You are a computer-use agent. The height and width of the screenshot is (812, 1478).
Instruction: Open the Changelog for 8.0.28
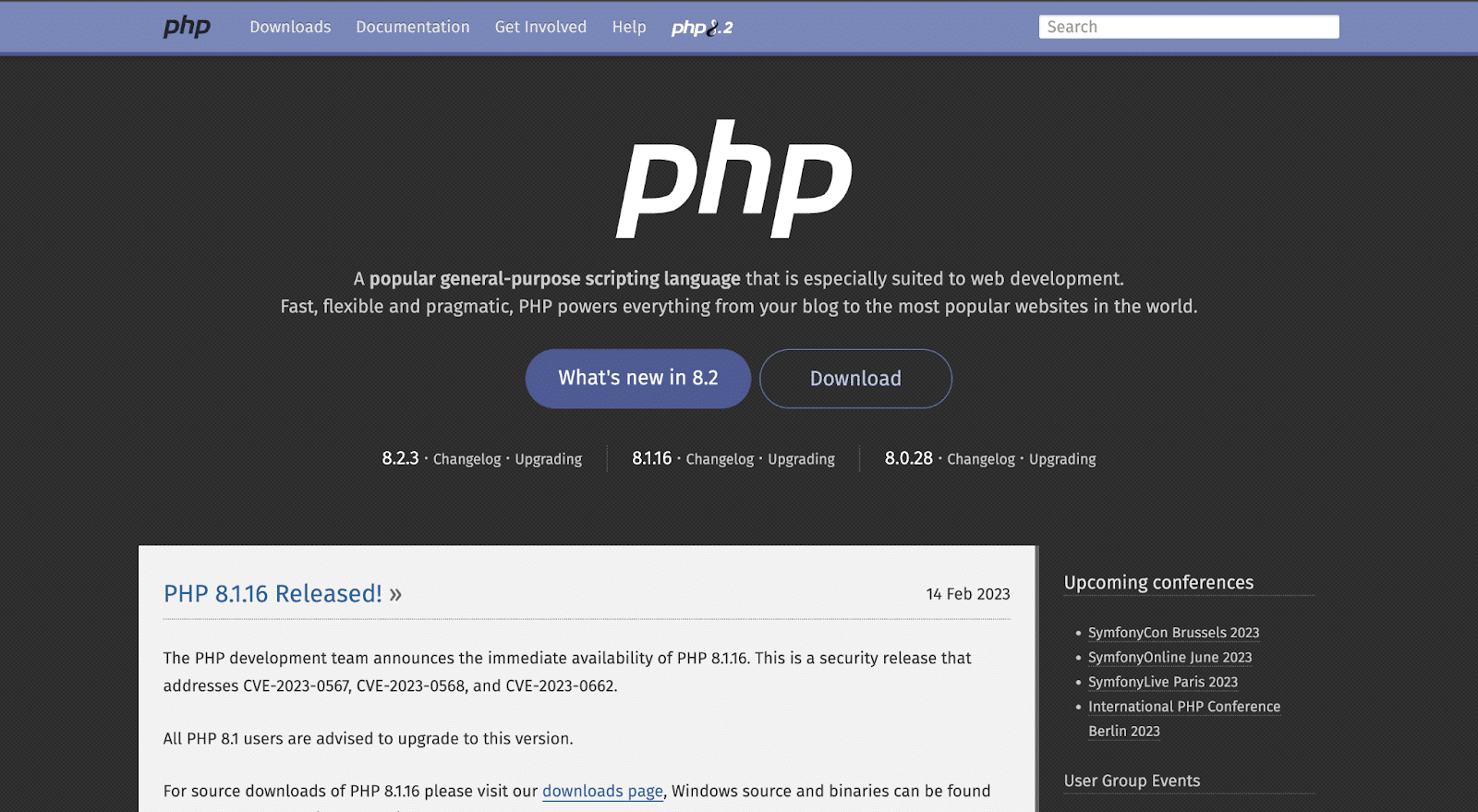pyautogui.click(x=981, y=459)
